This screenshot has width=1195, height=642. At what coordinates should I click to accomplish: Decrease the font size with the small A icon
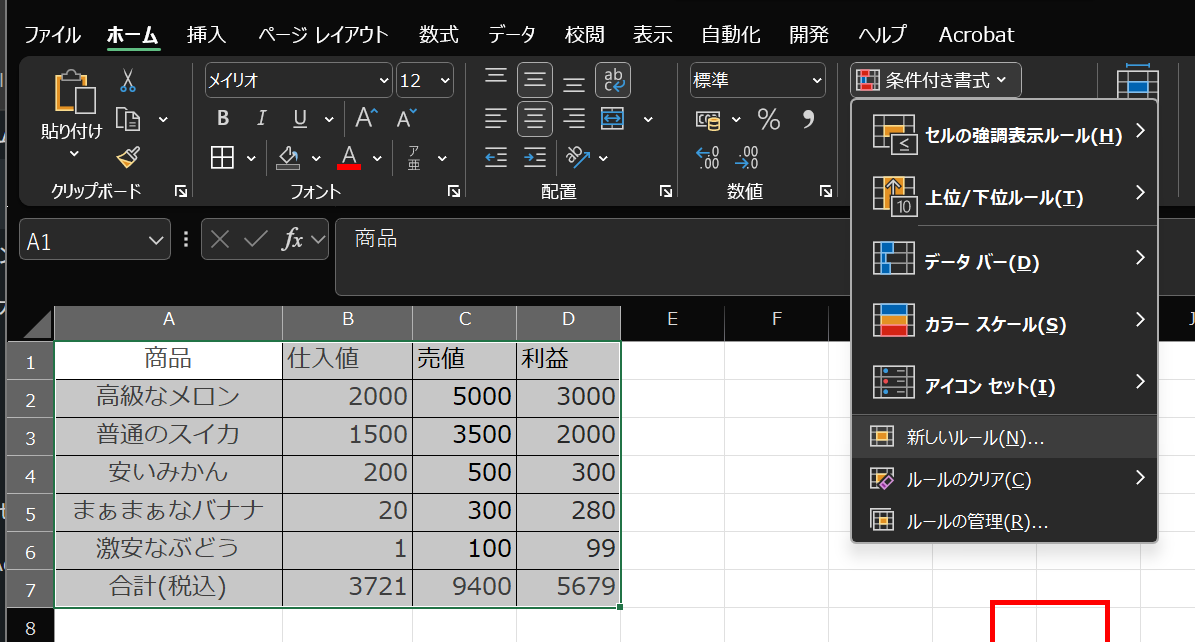coord(406,118)
